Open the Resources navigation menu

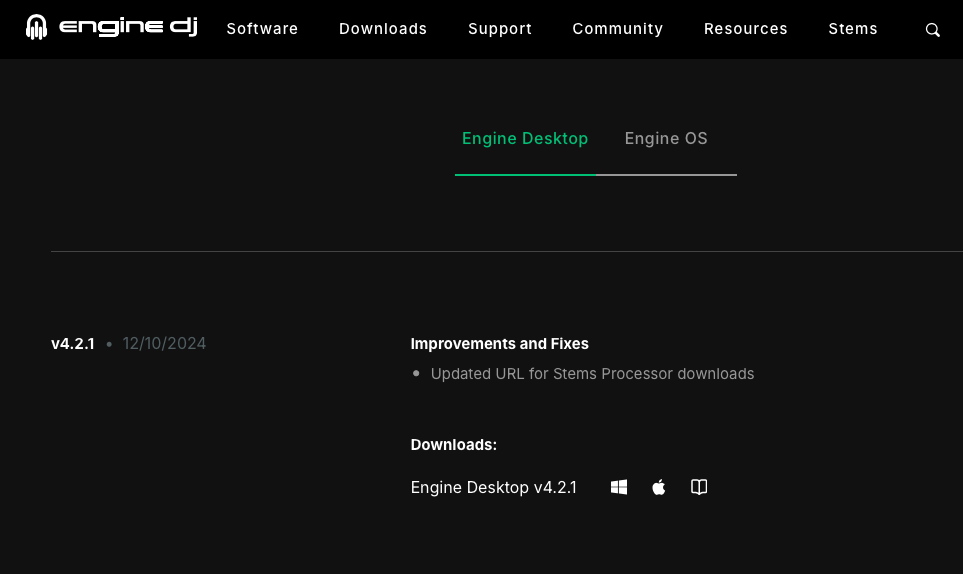point(746,29)
